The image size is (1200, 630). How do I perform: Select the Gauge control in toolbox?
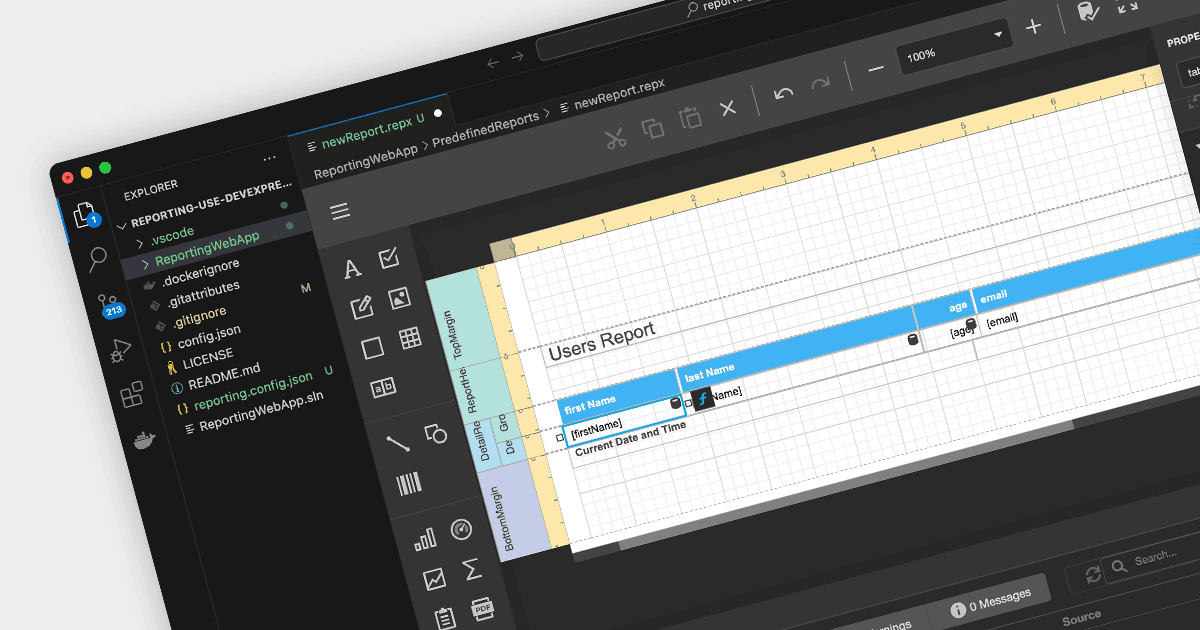point(461,529)
